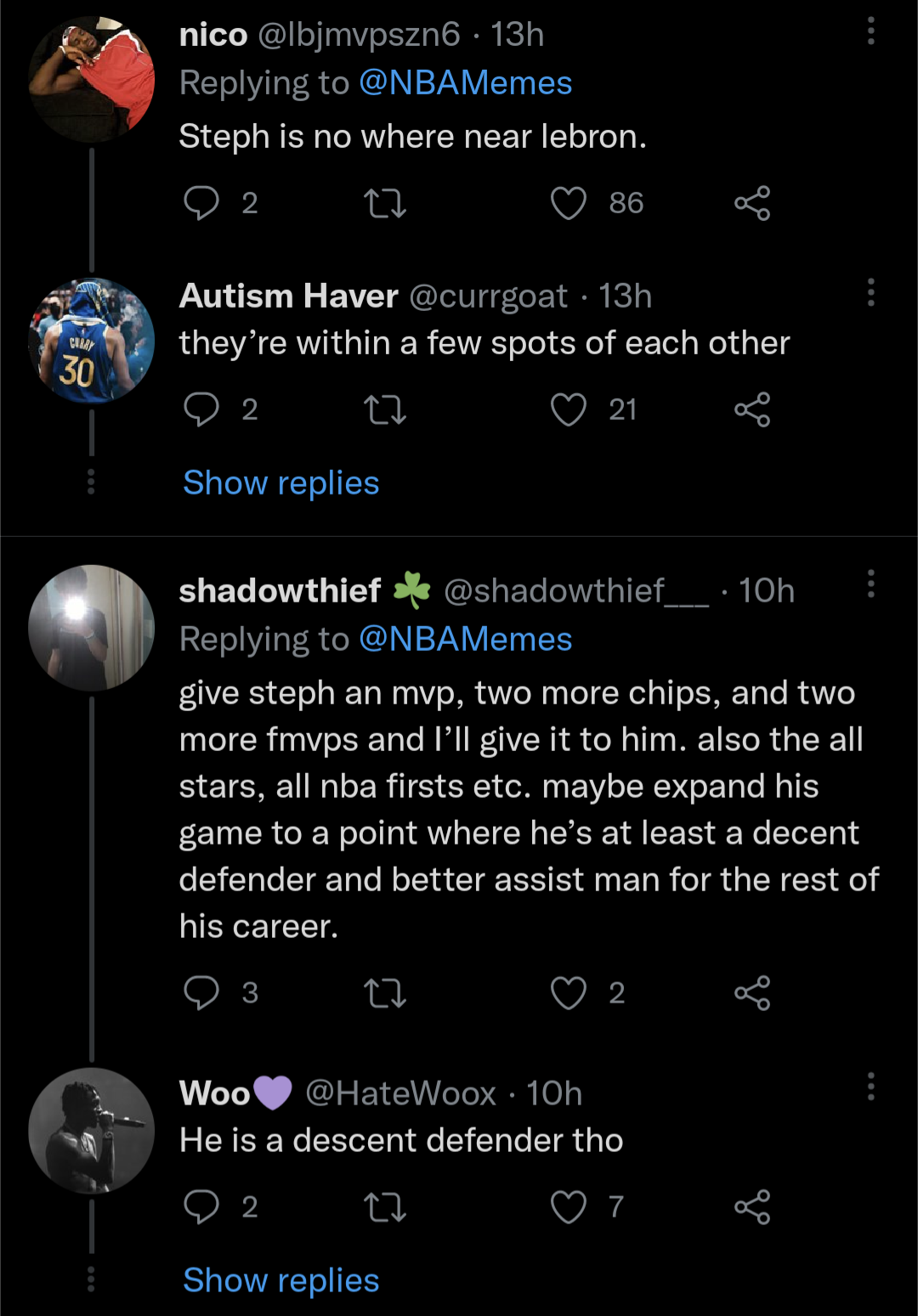This screenshot has height=1316, width=918.
Task: Open Autism Haver's profile picture
Action: click(x=92, y=341)
